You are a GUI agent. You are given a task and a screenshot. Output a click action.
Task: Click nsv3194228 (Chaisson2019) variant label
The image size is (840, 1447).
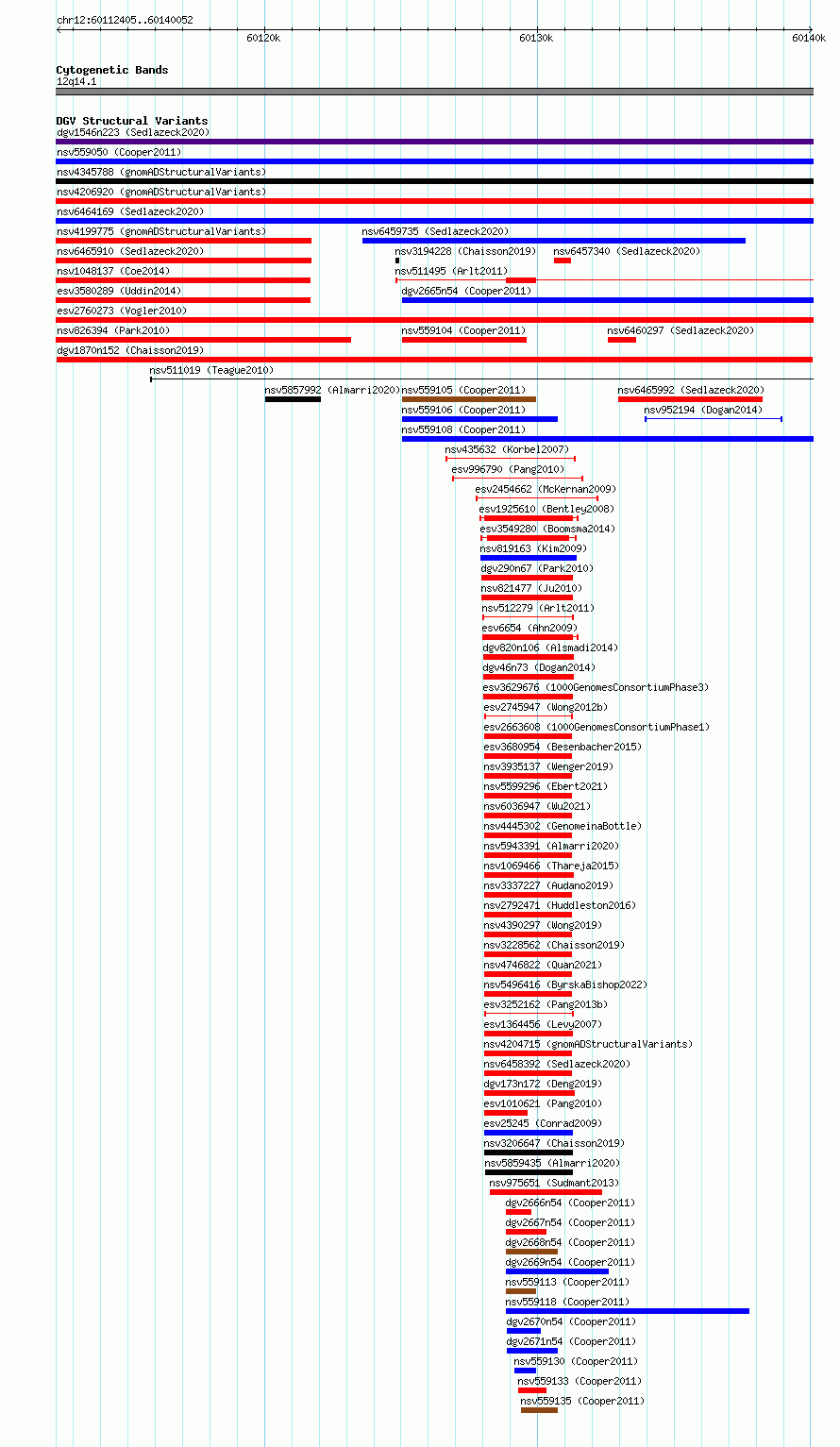[x=465, y=251]
